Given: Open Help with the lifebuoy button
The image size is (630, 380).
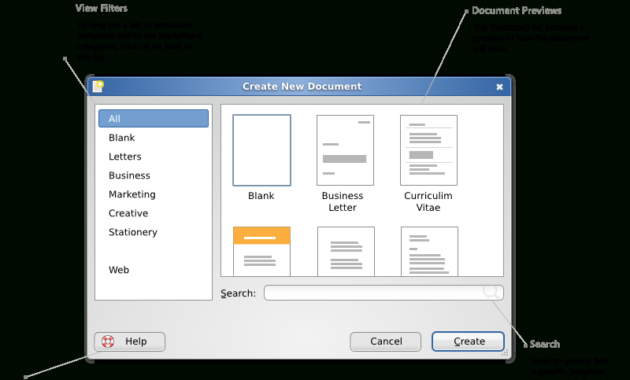Looking at the screenshot, I should pos(130,342).
